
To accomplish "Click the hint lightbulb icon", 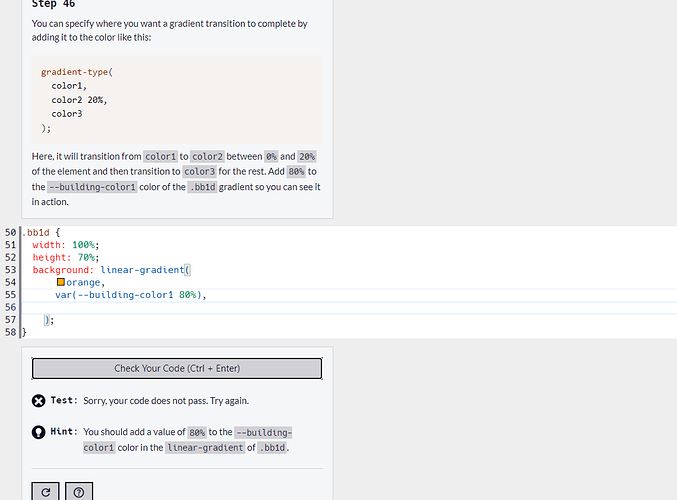I will [38, 432].
